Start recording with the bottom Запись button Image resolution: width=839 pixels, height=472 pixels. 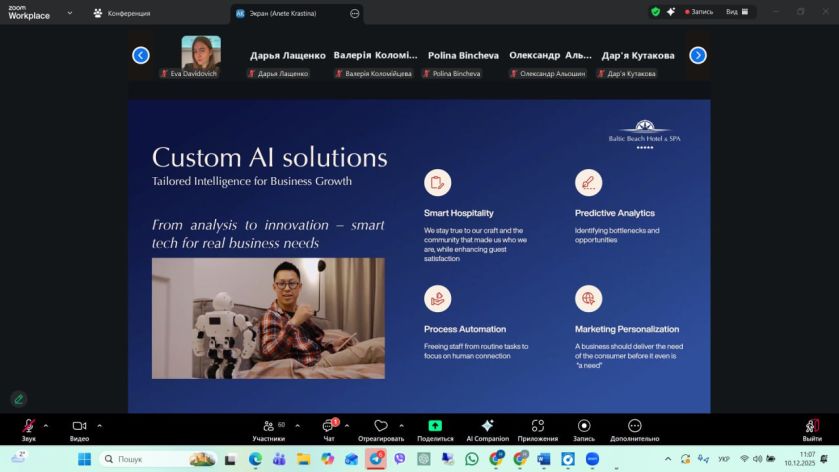(584, 430)
